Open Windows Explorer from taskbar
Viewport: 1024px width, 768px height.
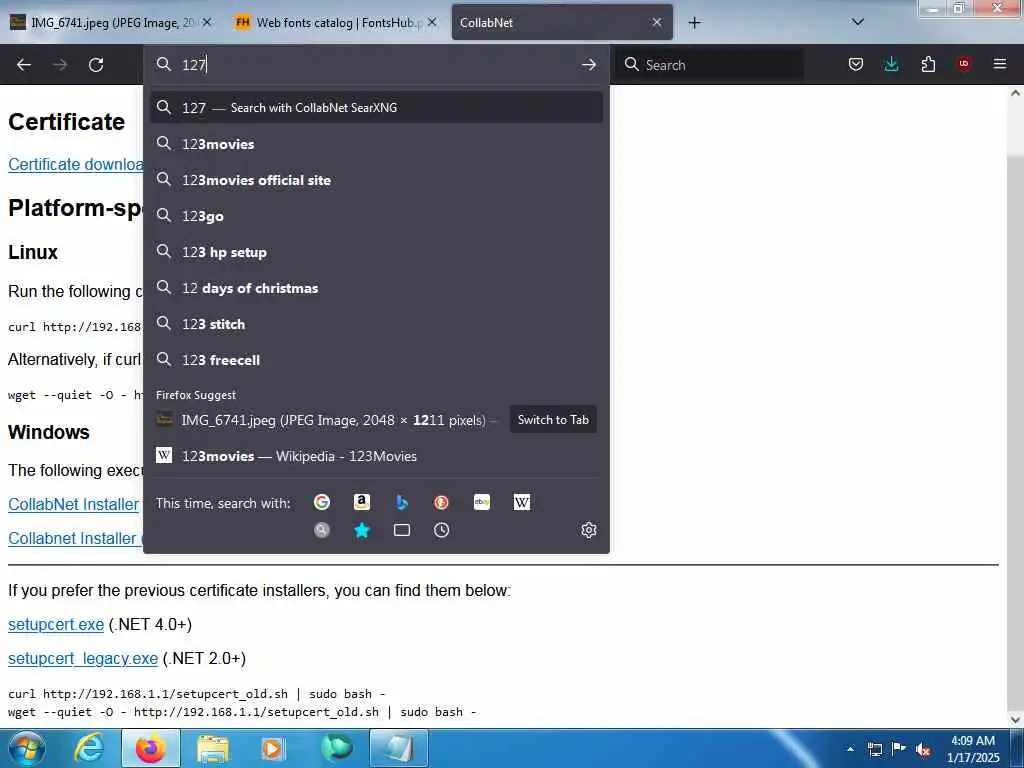tap(213, 748)
